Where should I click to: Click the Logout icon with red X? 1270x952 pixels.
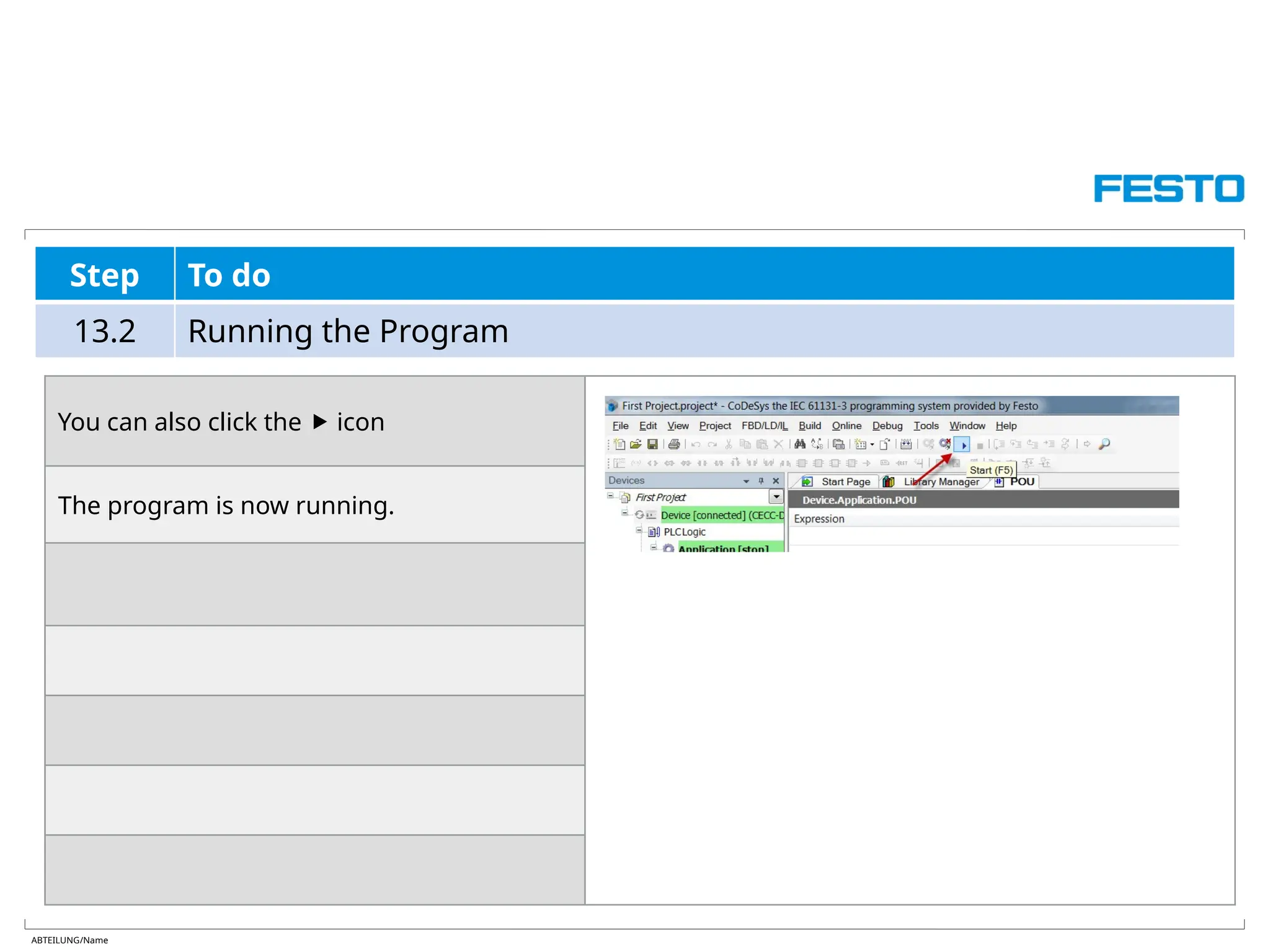[x=945, y=444]
